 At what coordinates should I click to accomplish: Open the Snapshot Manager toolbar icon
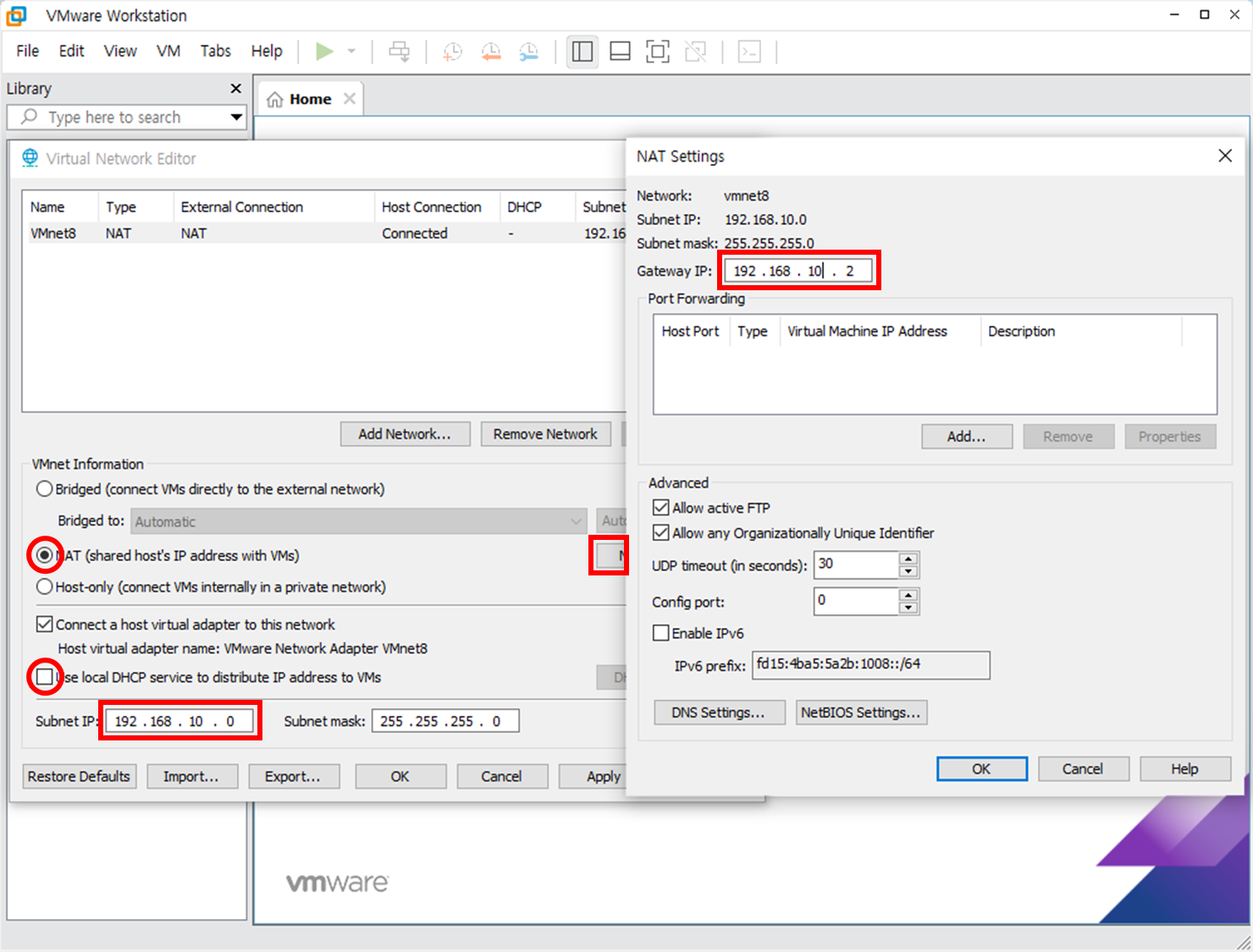pyautogui.click(x=529, y=52)
